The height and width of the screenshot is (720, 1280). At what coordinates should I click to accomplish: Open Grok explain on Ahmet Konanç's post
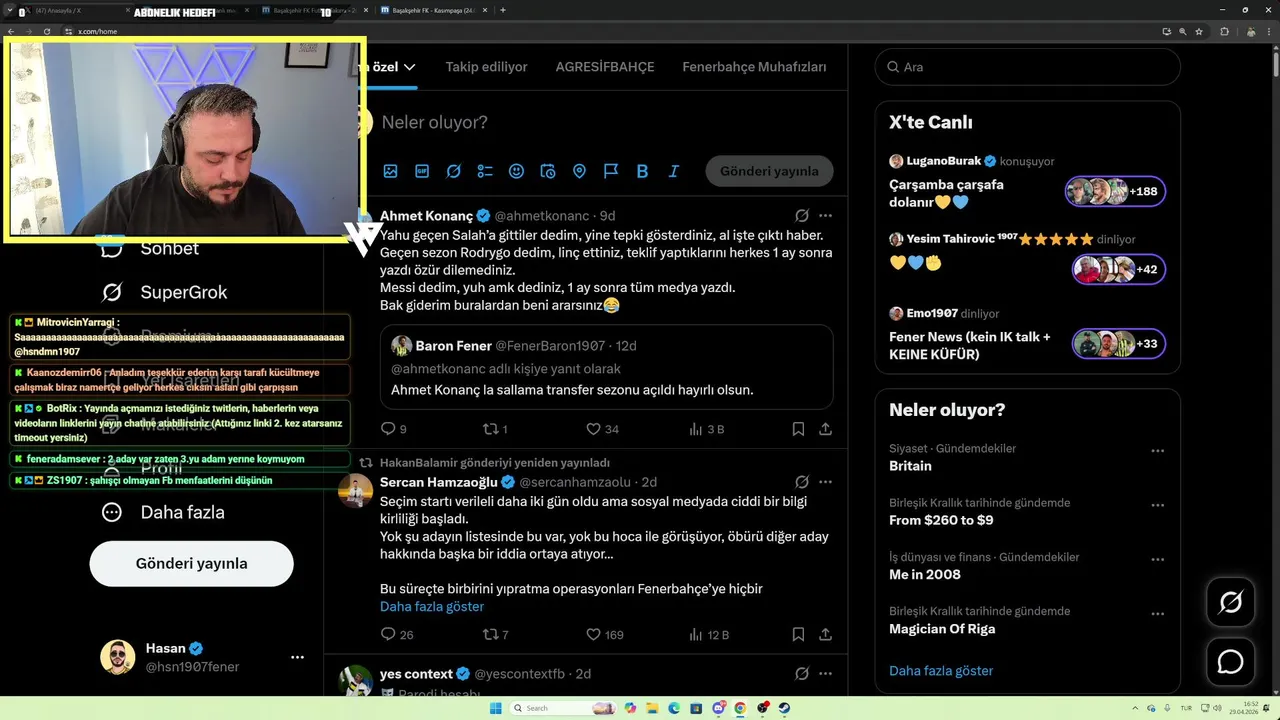click(802, 216)
